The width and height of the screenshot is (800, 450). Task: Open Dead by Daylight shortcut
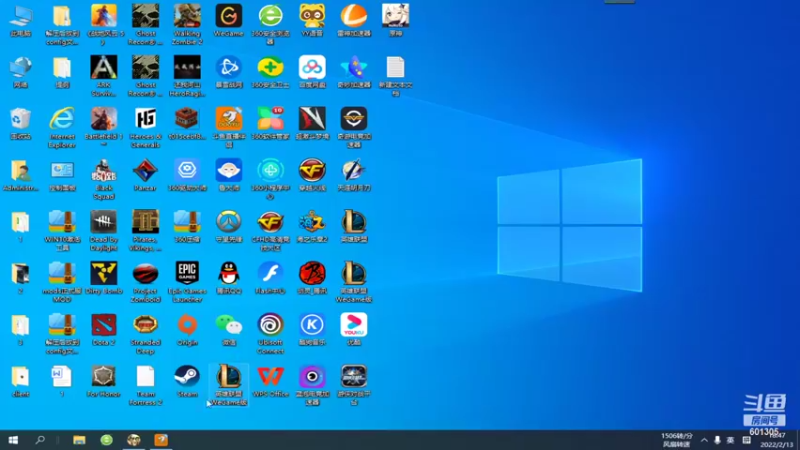click(x=104, y=231)
